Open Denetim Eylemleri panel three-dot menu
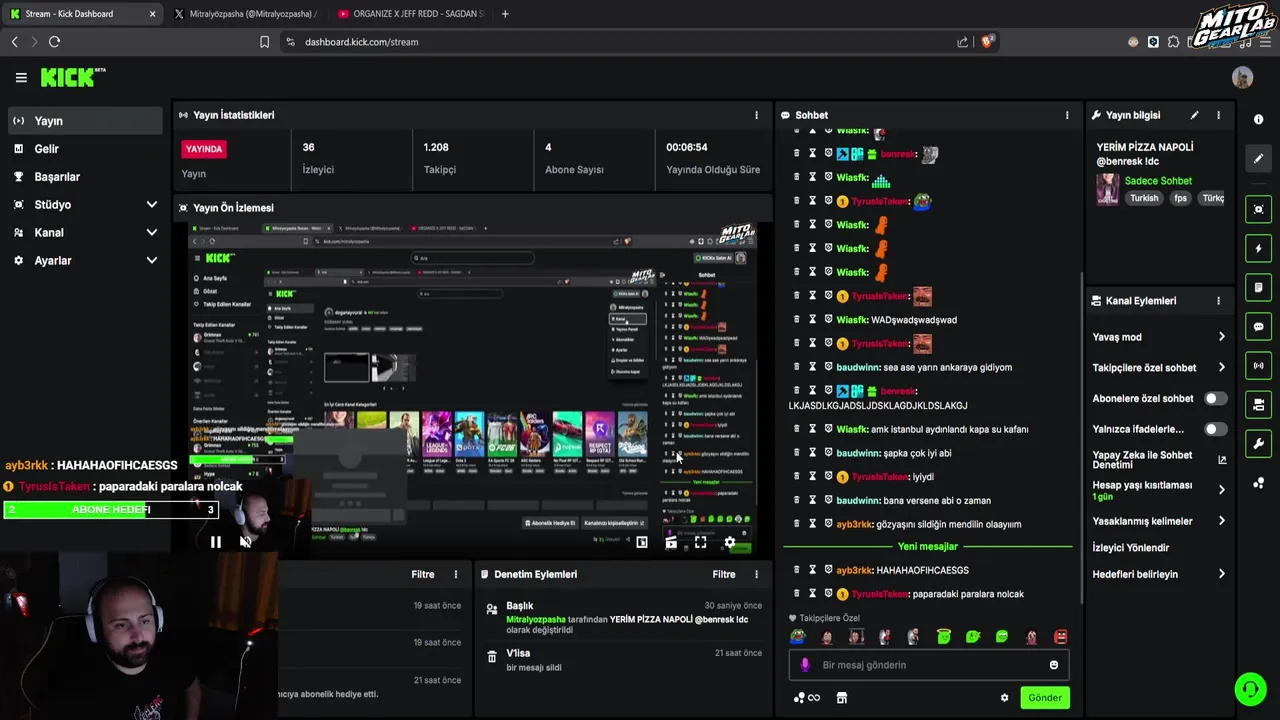The width and height of the screenshot is (1280, 720). point(756,574)
